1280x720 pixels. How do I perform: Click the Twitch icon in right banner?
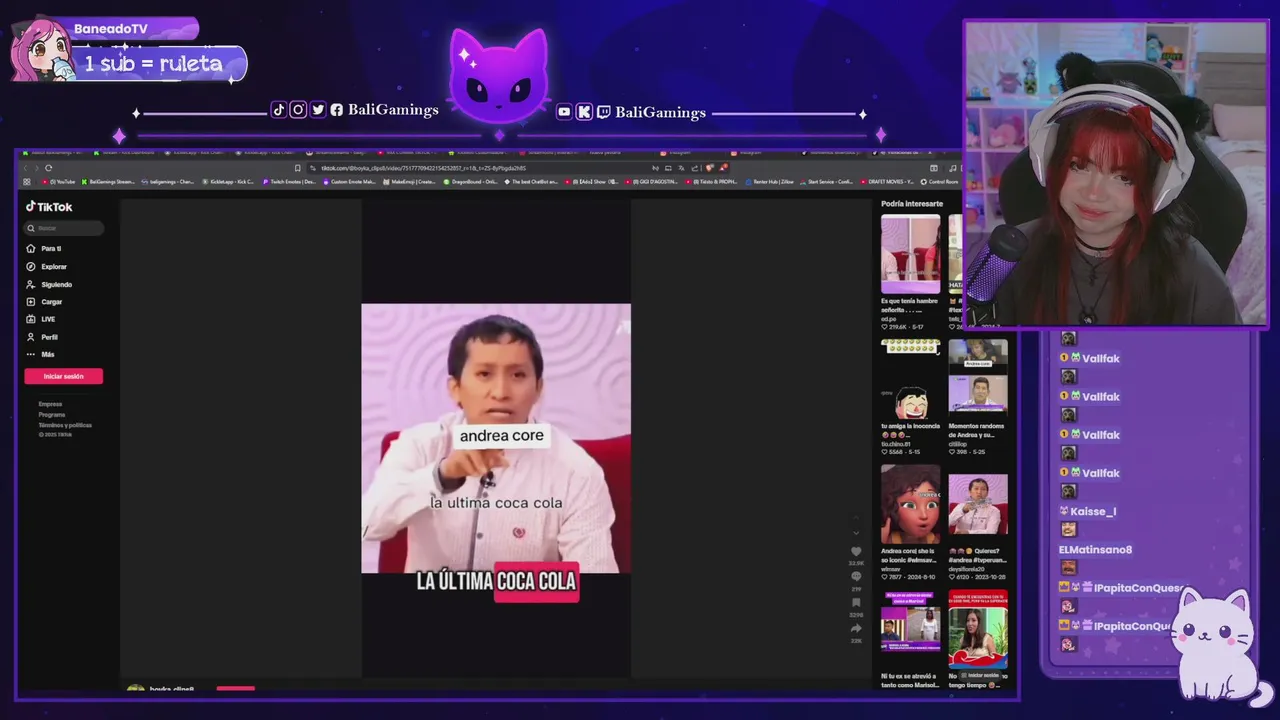pyautogui.click(x=603, y=112)
